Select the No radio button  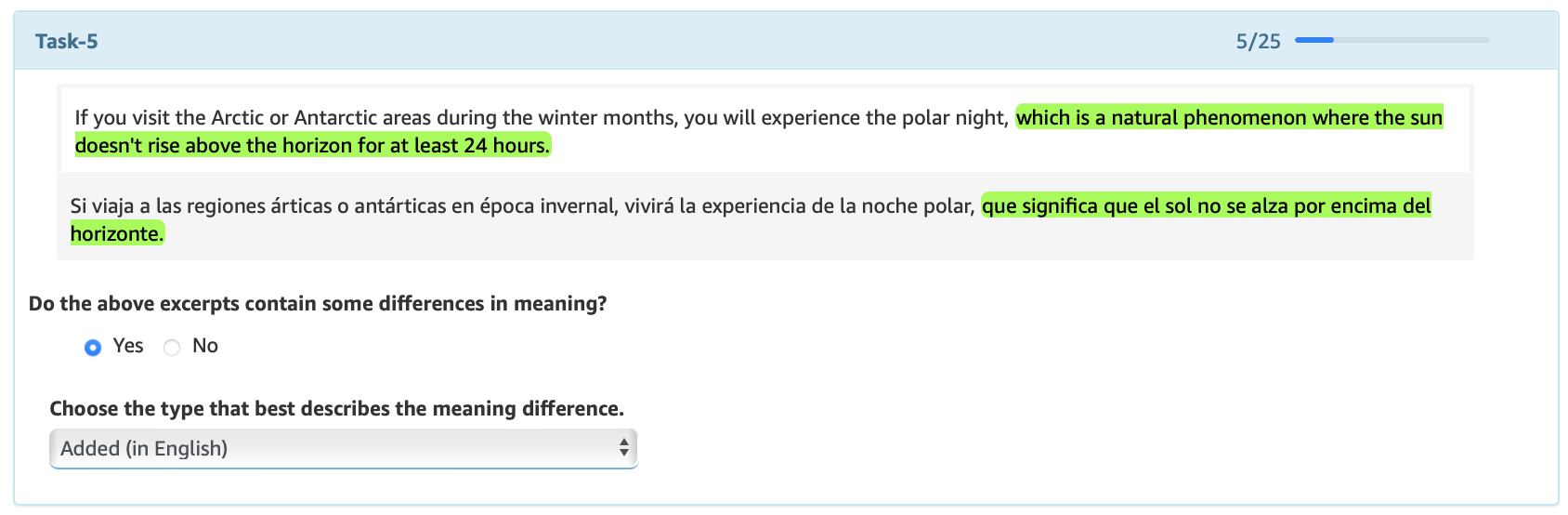coord(172,348)
